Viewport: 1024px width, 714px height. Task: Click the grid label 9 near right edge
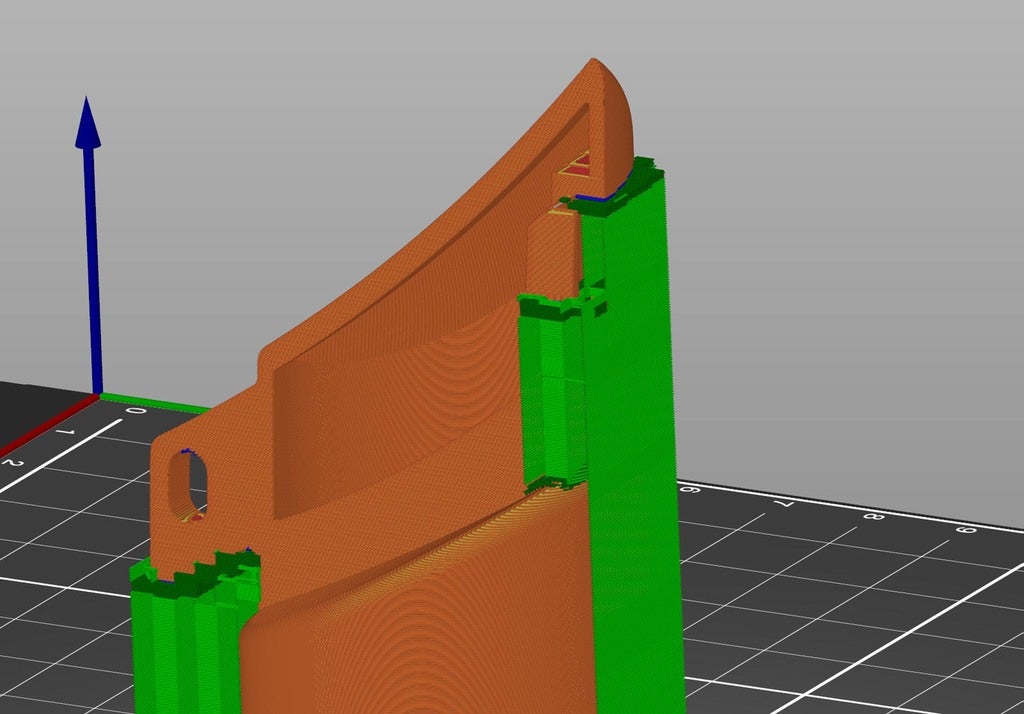click(963, 529)
